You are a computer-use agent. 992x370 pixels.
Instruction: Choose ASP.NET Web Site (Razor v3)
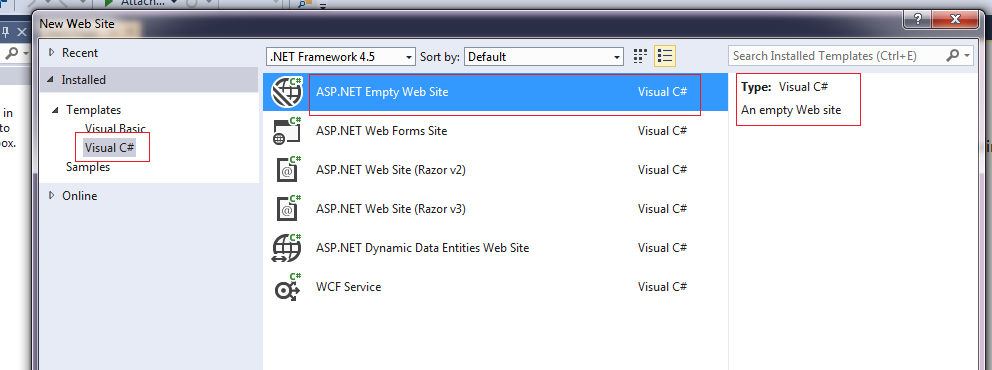[391, 209]
